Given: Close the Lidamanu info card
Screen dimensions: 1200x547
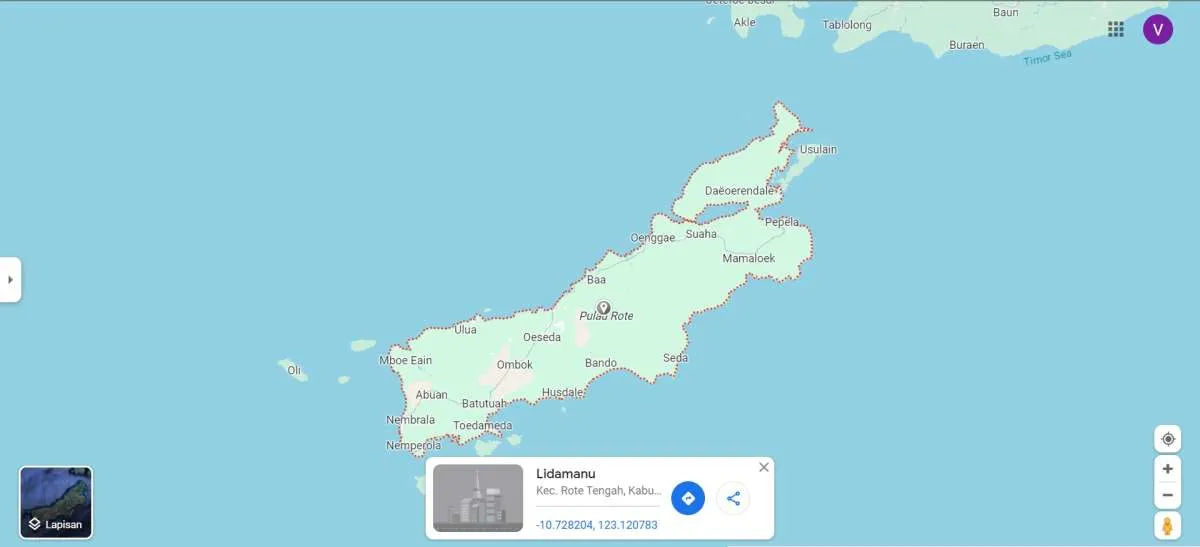Looking at the screenshot, I should click(x=764, y=467).
